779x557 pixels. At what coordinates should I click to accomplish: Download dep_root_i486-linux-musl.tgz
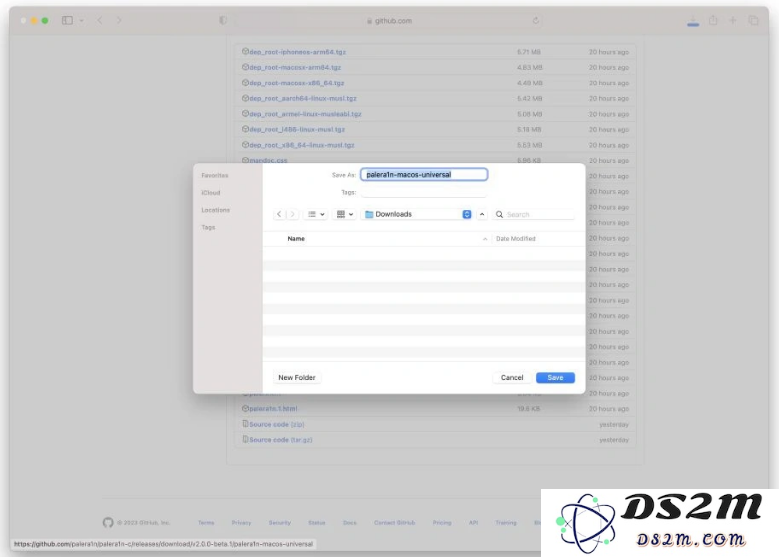tap(297, 129)
